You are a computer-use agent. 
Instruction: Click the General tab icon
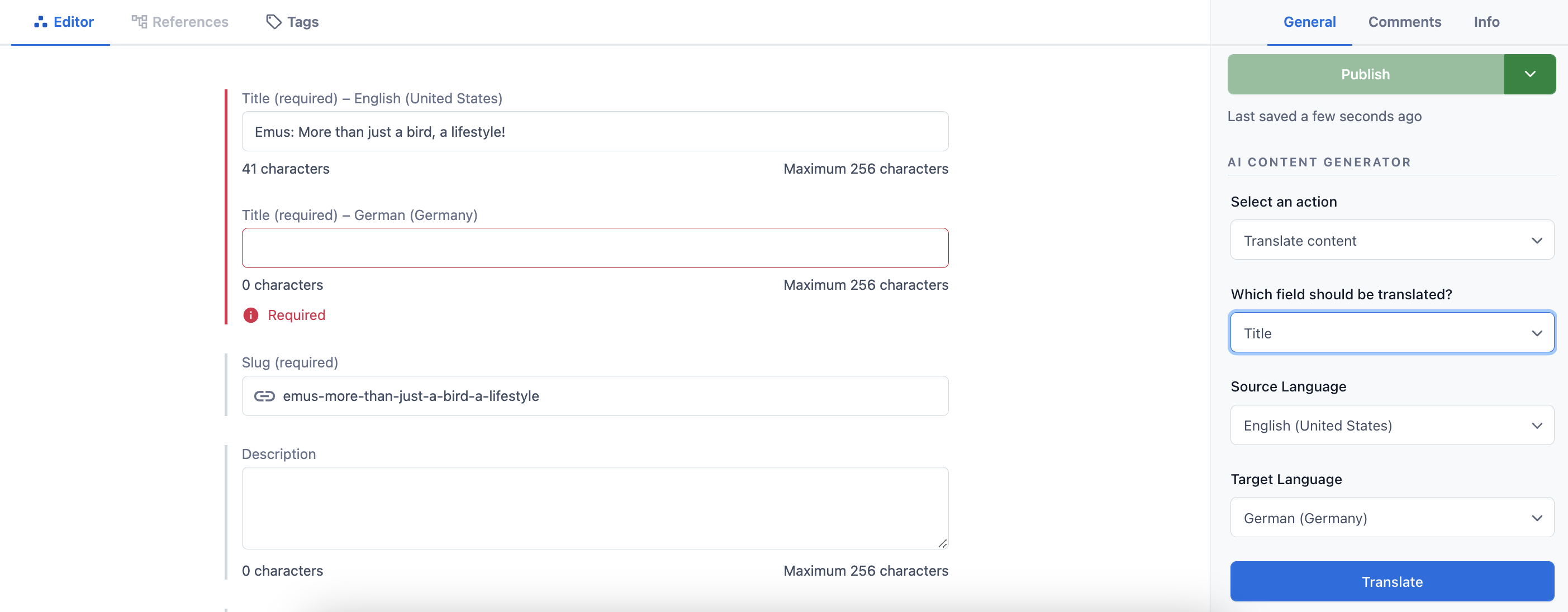click(x=1310, y=21)
